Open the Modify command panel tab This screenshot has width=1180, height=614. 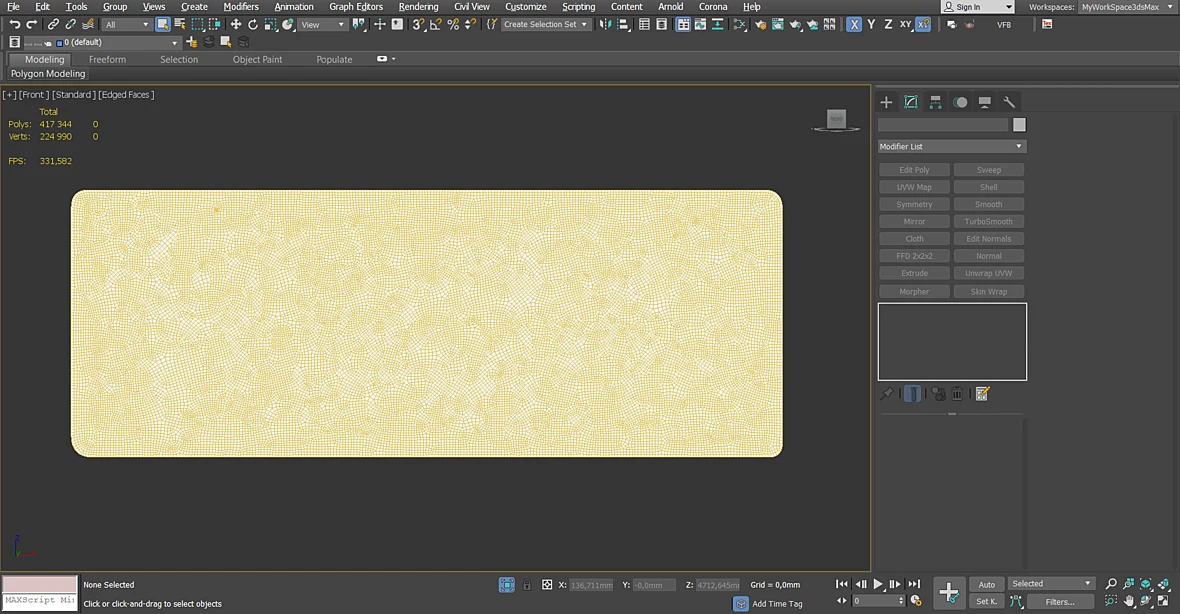tap(911, 102)
